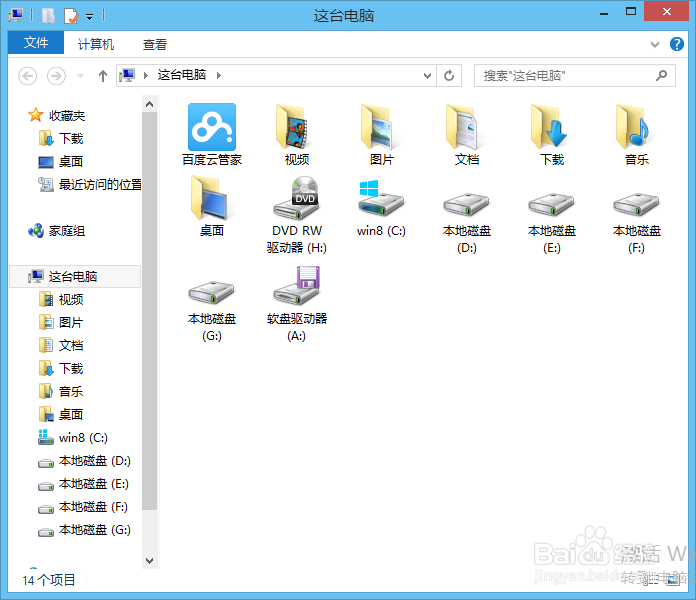Select 最近访问的位置 in sidebar
This screenshot has height=600, width=696.
tap(90, 185)
